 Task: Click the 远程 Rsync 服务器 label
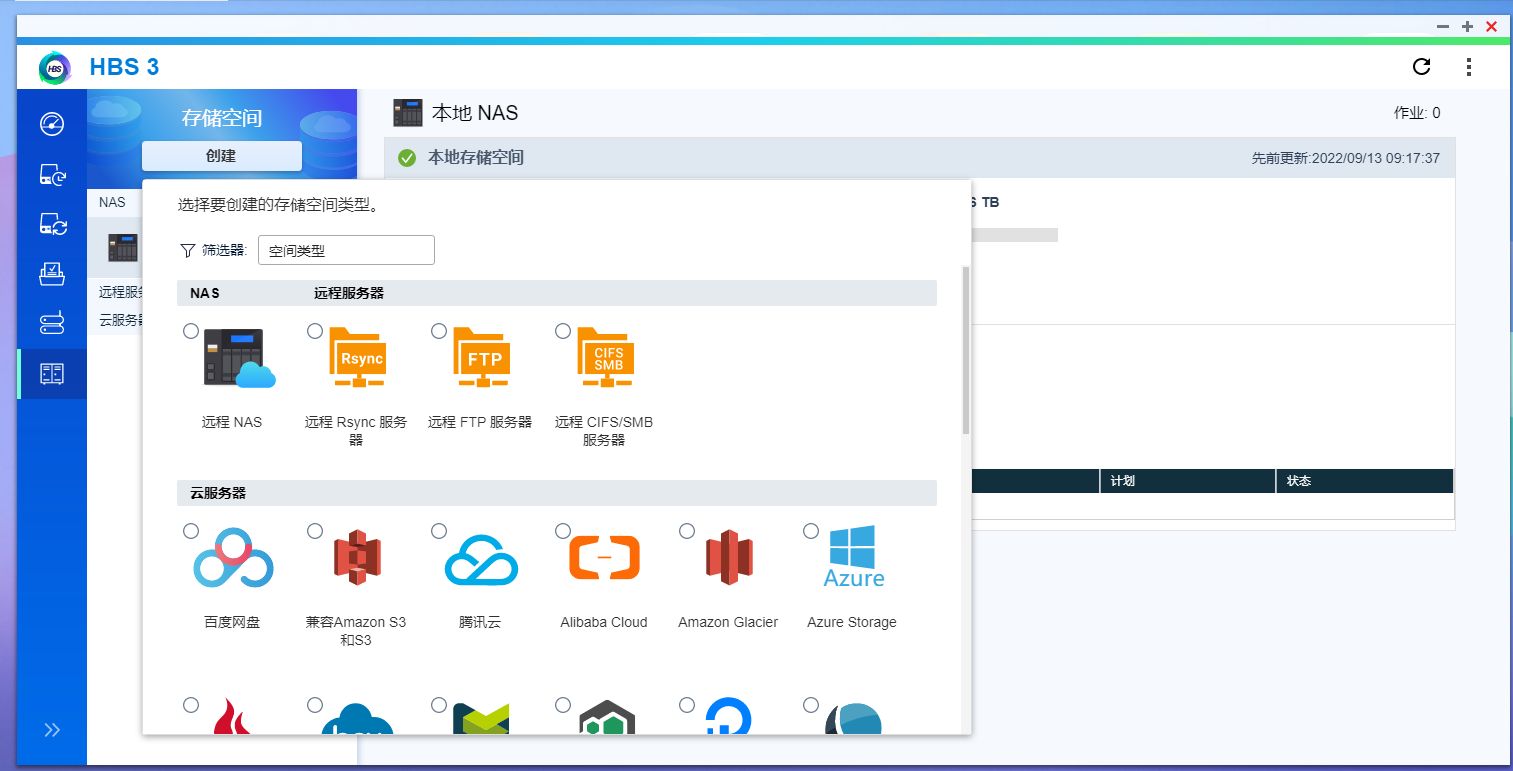(x=356, y=431)
